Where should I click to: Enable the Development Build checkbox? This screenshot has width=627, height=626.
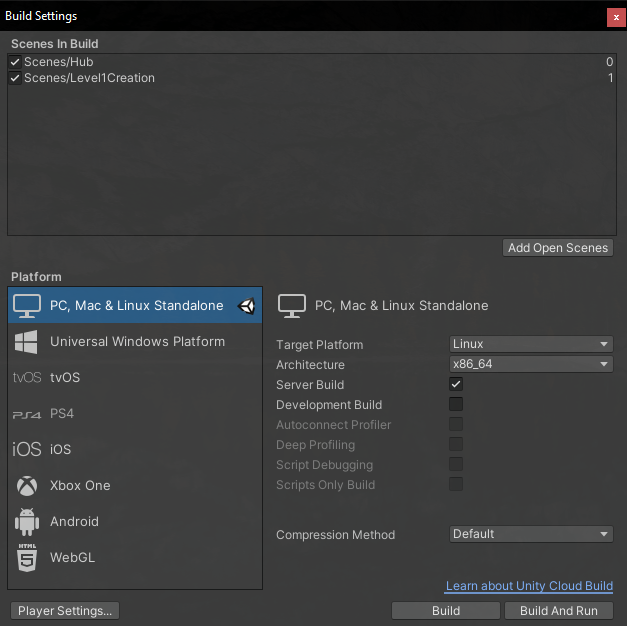(x=456, y=404)
